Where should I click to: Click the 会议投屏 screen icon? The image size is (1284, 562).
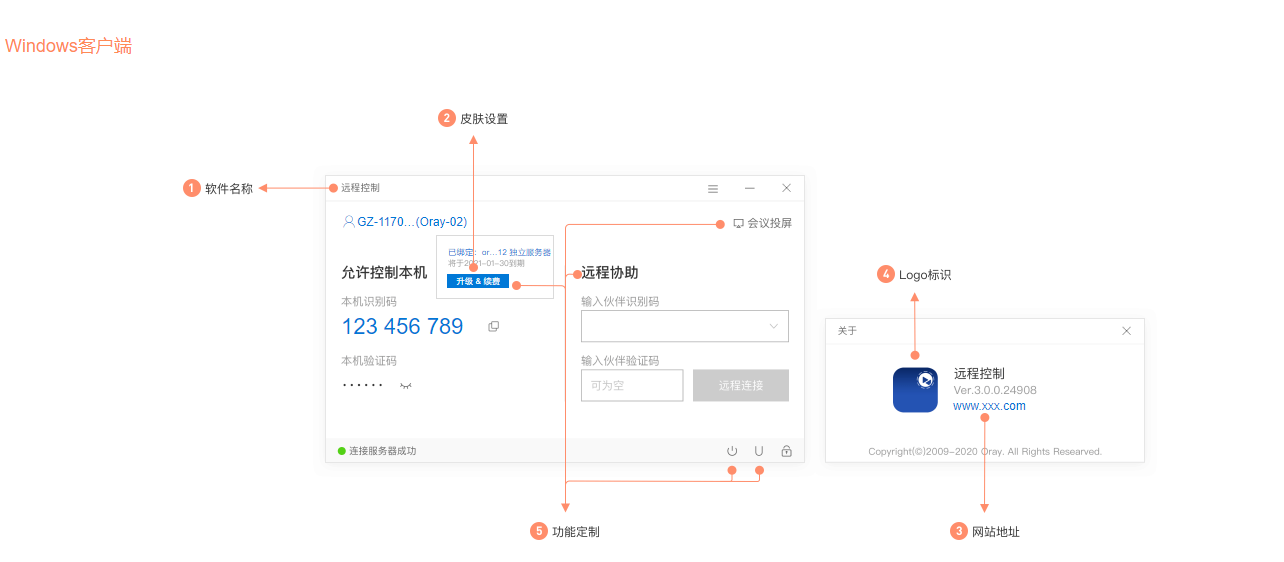click(x=738, y=223)
